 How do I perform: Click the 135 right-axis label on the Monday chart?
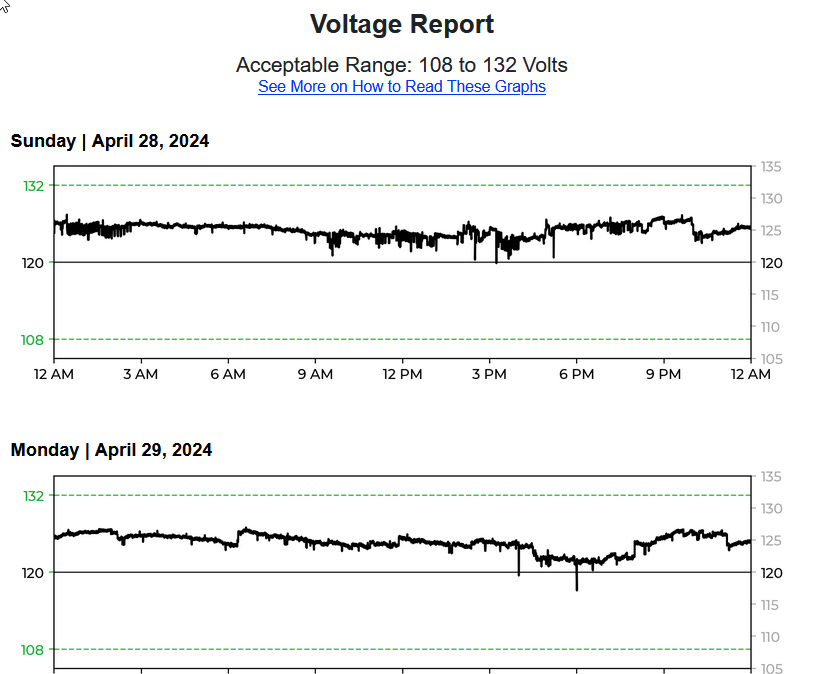click(x=771, y=477)
